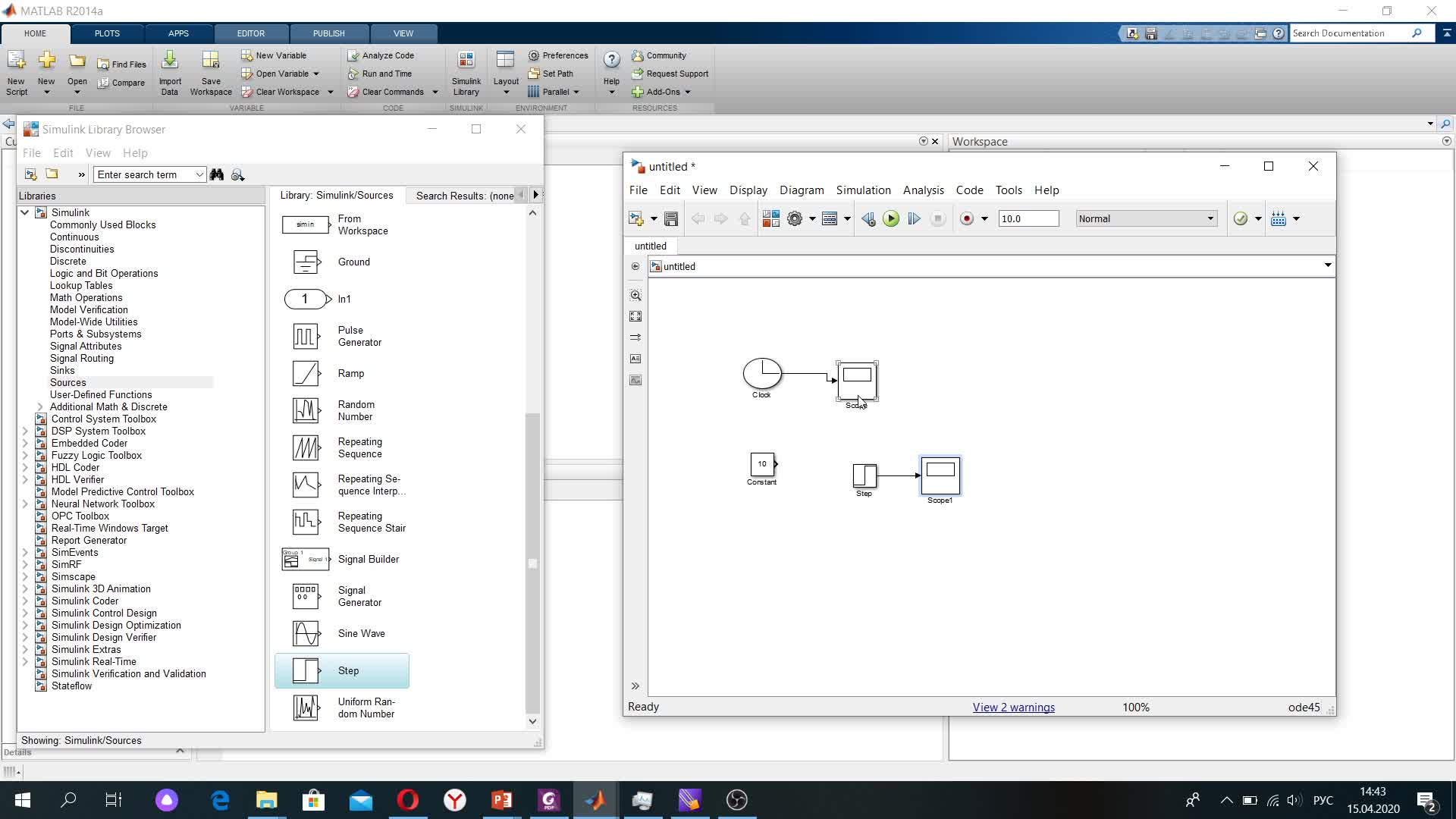Click Save Workspace in the MATLAB ribbon
Screen dimensions: 1456x819
tap(211, 74)
